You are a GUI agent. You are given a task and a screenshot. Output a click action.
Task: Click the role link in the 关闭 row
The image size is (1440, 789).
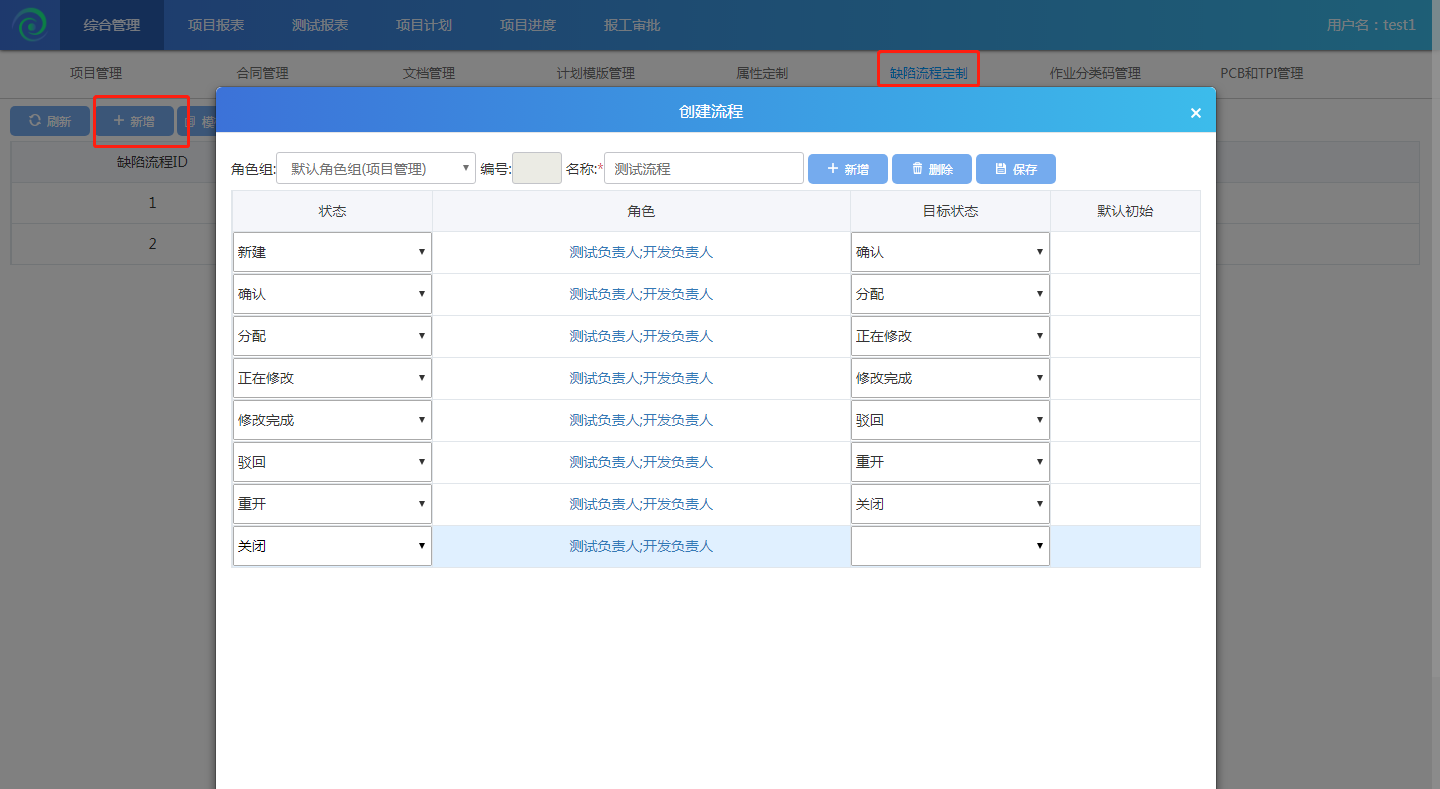(x=641, y=546)
